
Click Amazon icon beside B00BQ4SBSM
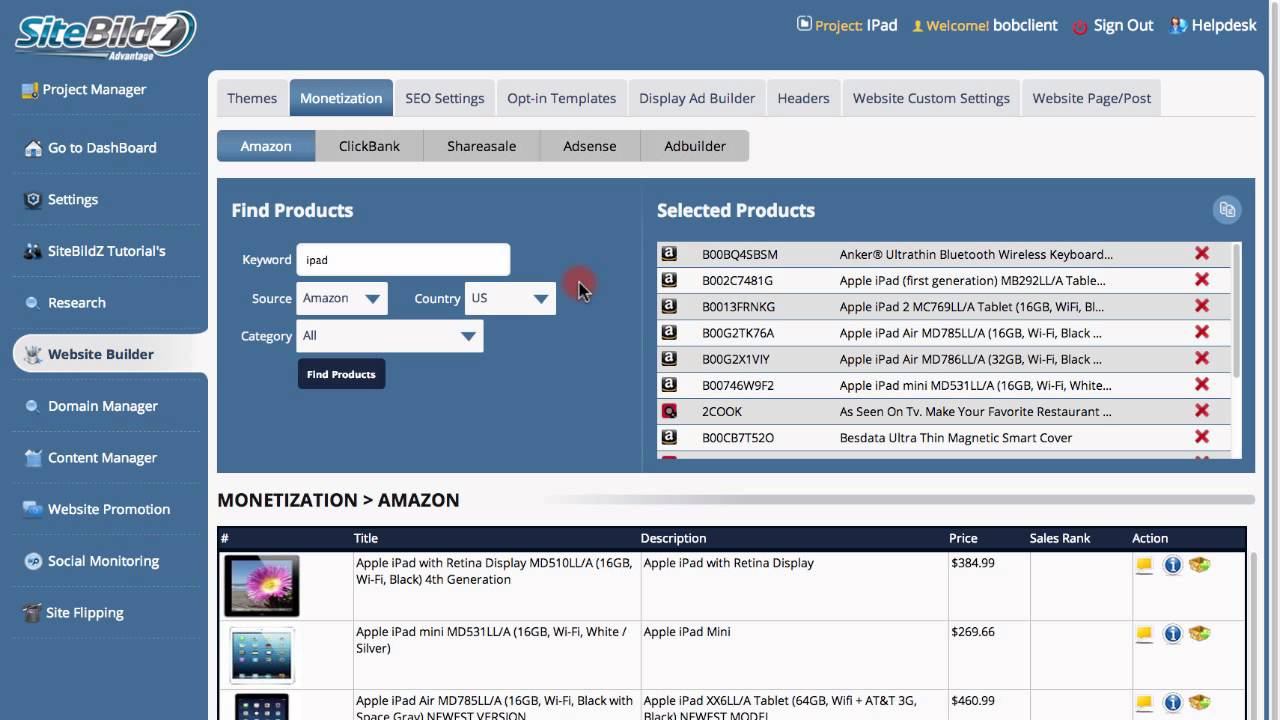point(669,254)
